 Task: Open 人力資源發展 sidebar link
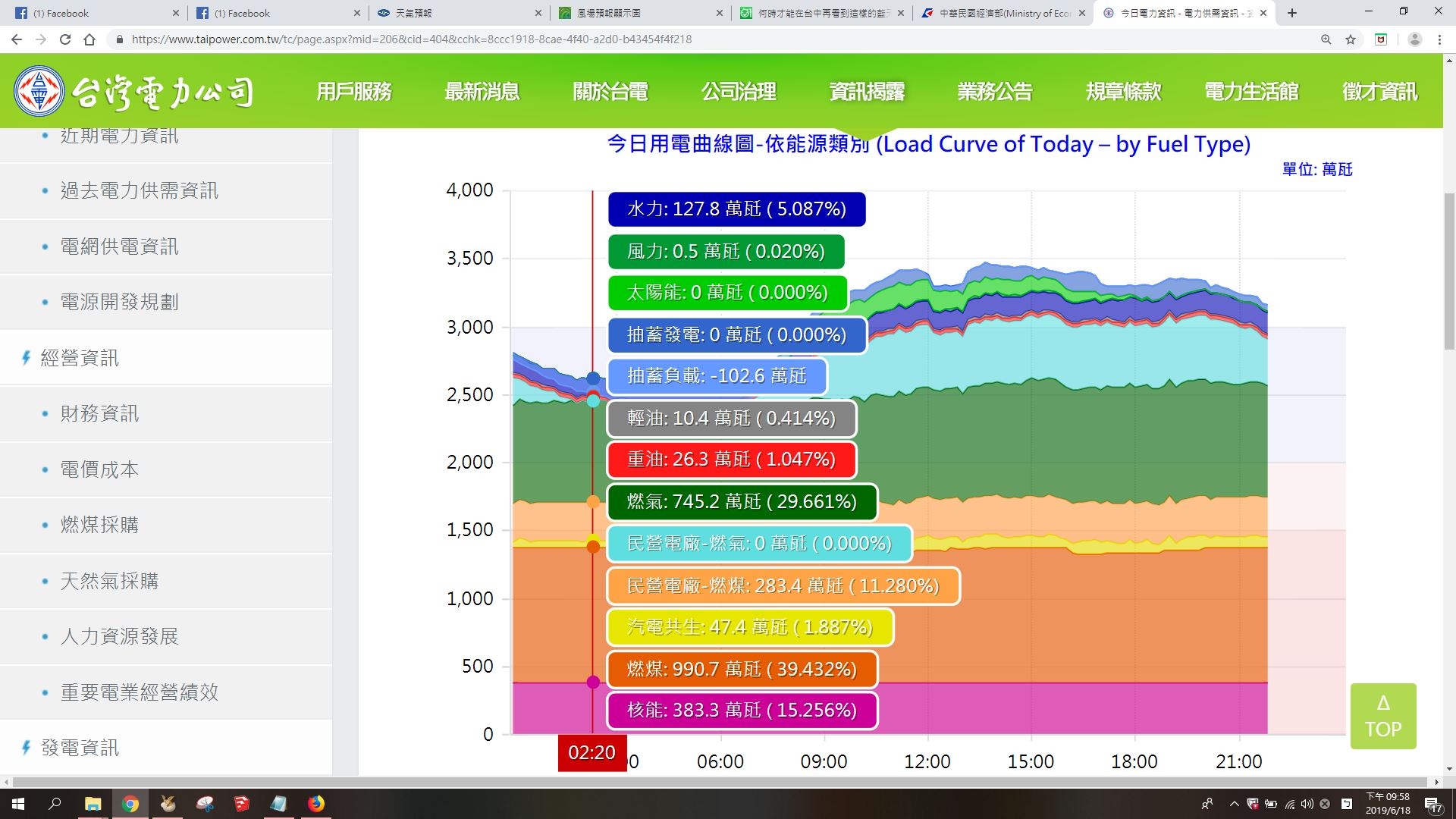coord(120,636)
